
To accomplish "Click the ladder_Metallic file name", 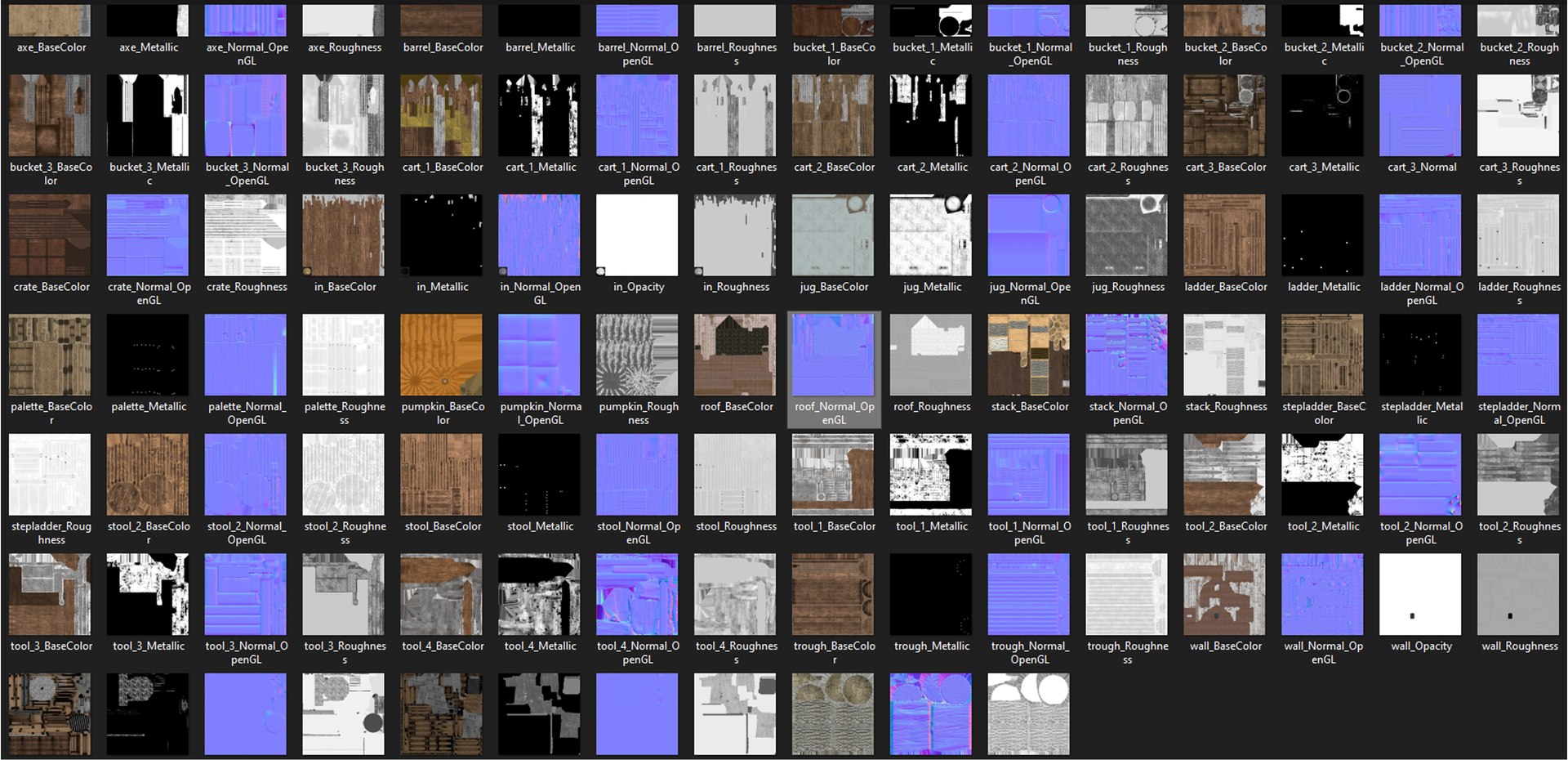I will pyautogui.click(x=1324, y=287).
